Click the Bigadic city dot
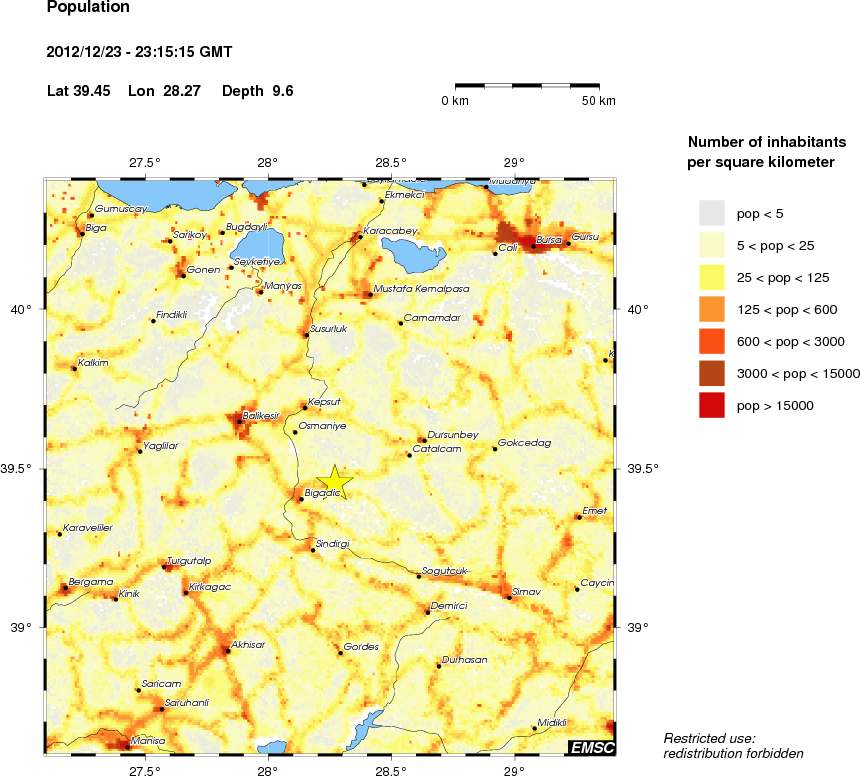 (301, 499)
